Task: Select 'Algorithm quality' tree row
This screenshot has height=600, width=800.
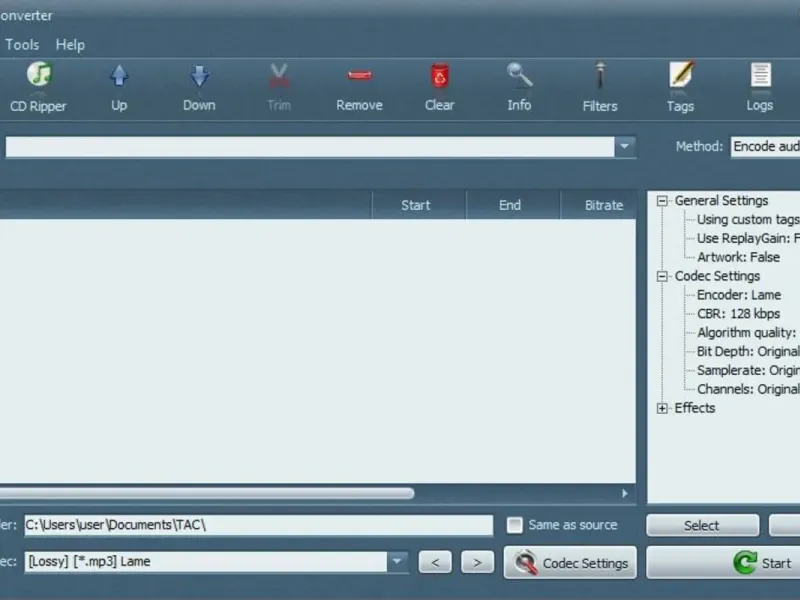Action: click(x=748, y=333)
